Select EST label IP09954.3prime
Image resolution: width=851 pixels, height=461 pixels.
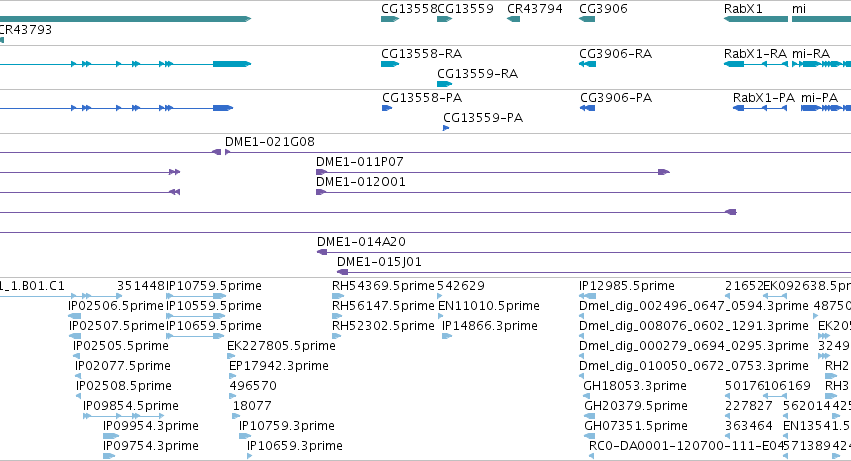[151, 426]
